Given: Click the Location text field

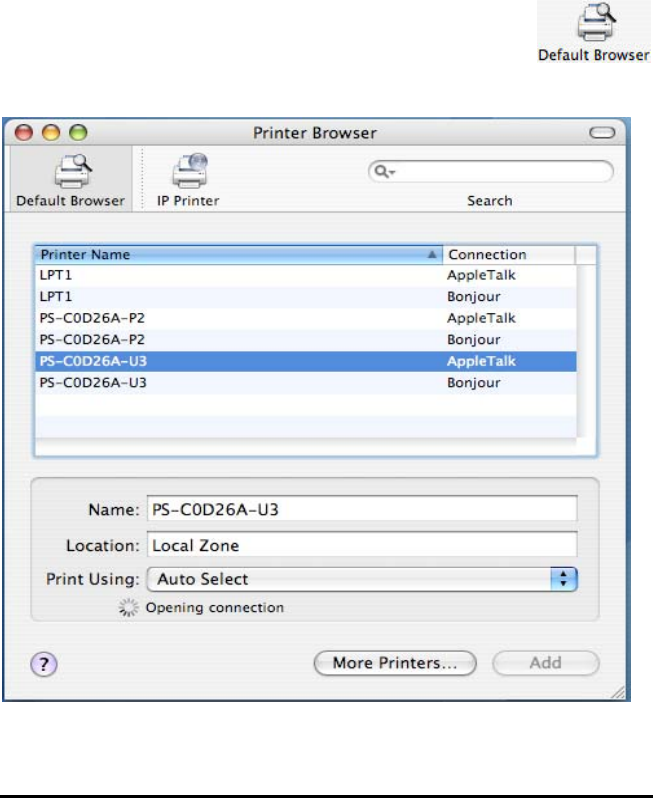Looking at the screenshot, I should 362,545.
